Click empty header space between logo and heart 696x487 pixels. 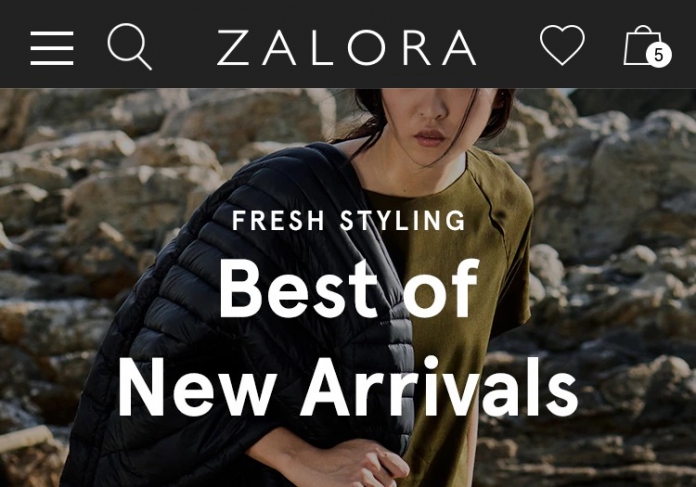(508, 47)
